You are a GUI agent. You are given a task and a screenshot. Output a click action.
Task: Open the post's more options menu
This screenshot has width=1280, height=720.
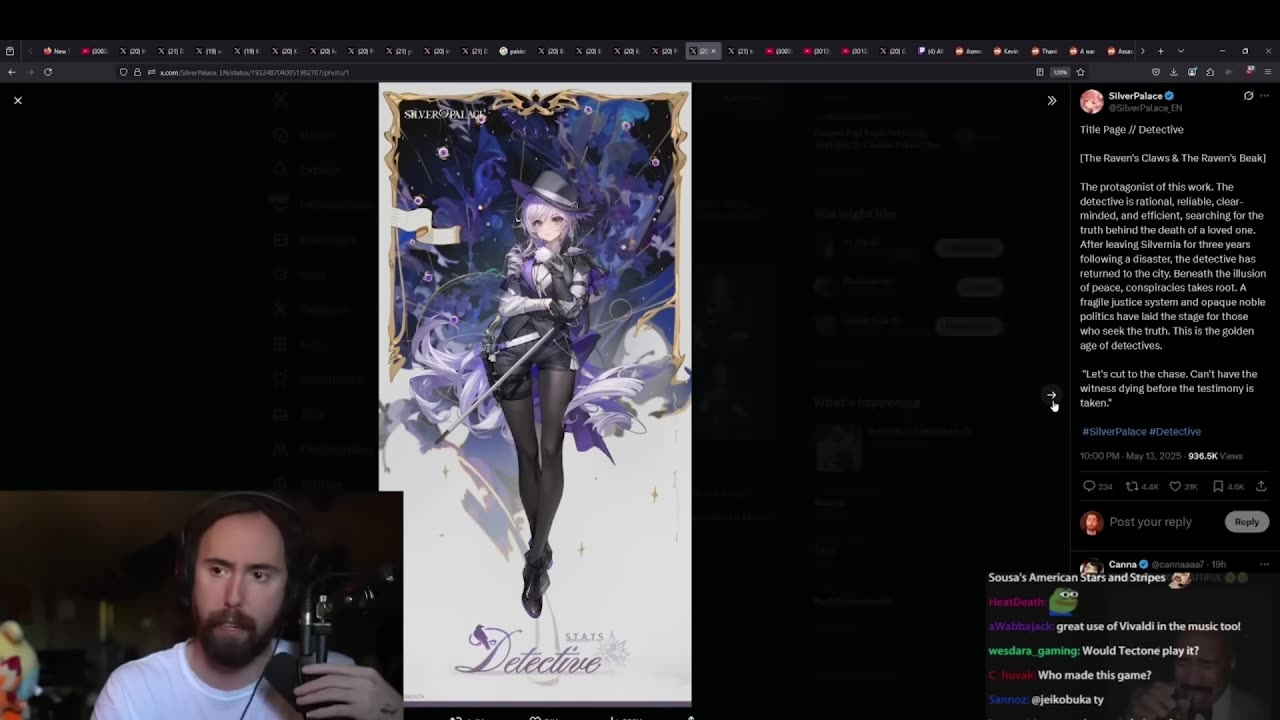(x=1264, y=96)
